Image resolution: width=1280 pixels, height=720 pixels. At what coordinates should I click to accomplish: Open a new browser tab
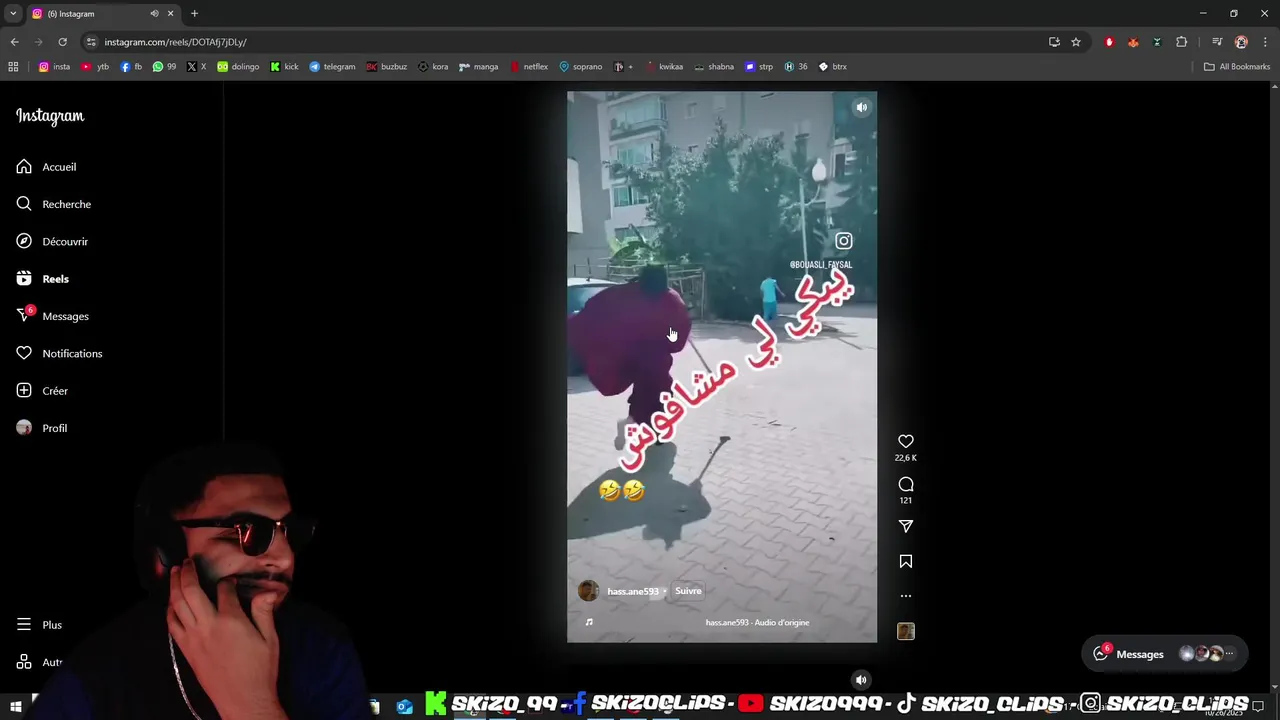tap(194, 14)
